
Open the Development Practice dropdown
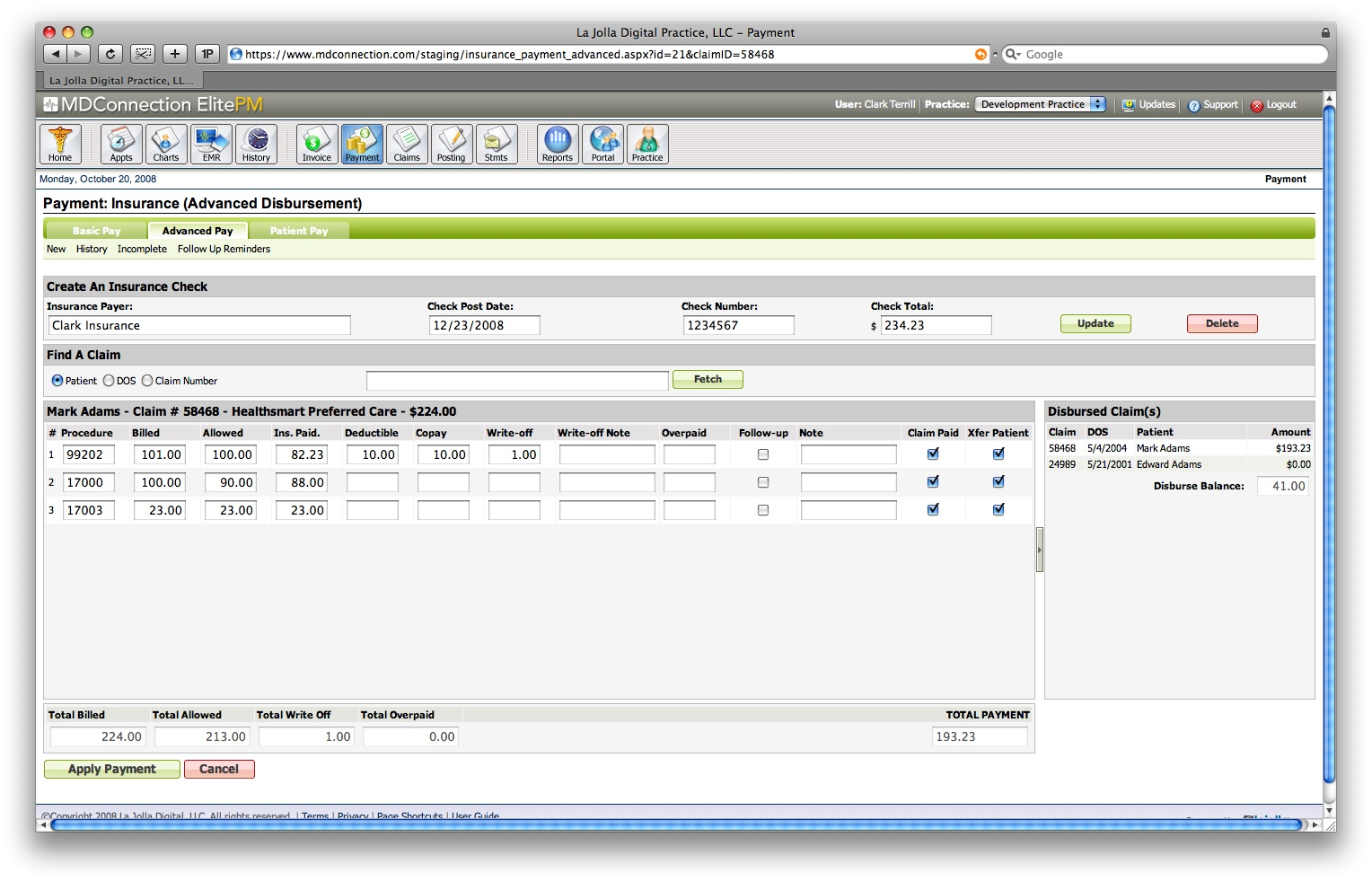point(1041,104)
